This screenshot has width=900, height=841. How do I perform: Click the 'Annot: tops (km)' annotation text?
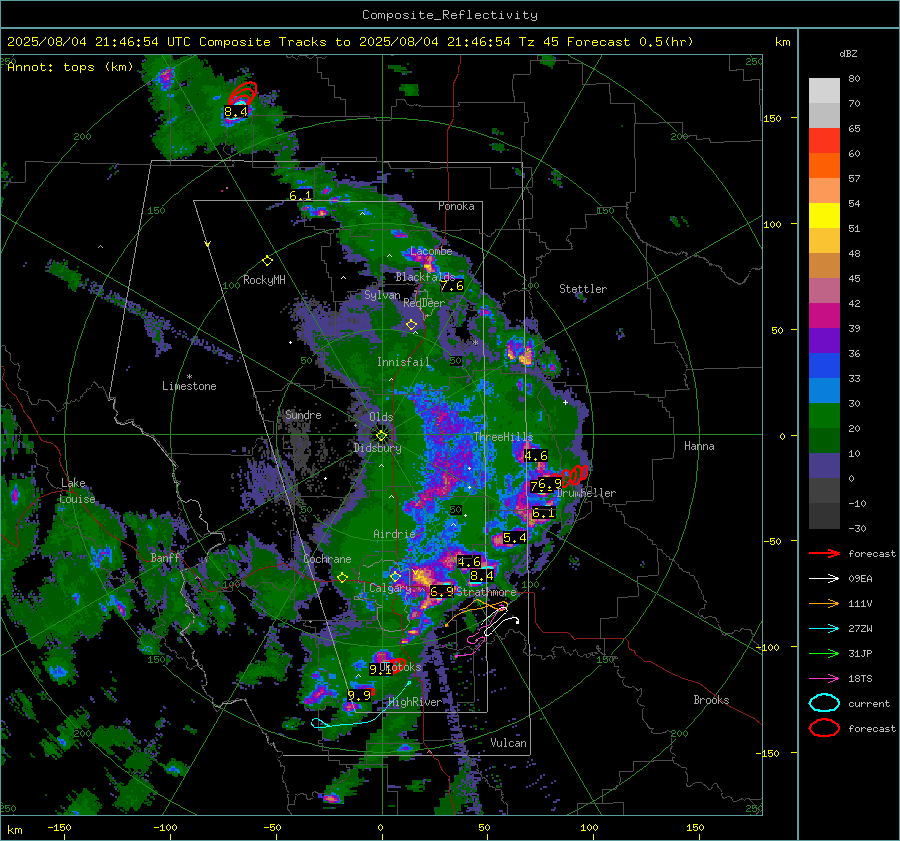(x=70, y=67)
